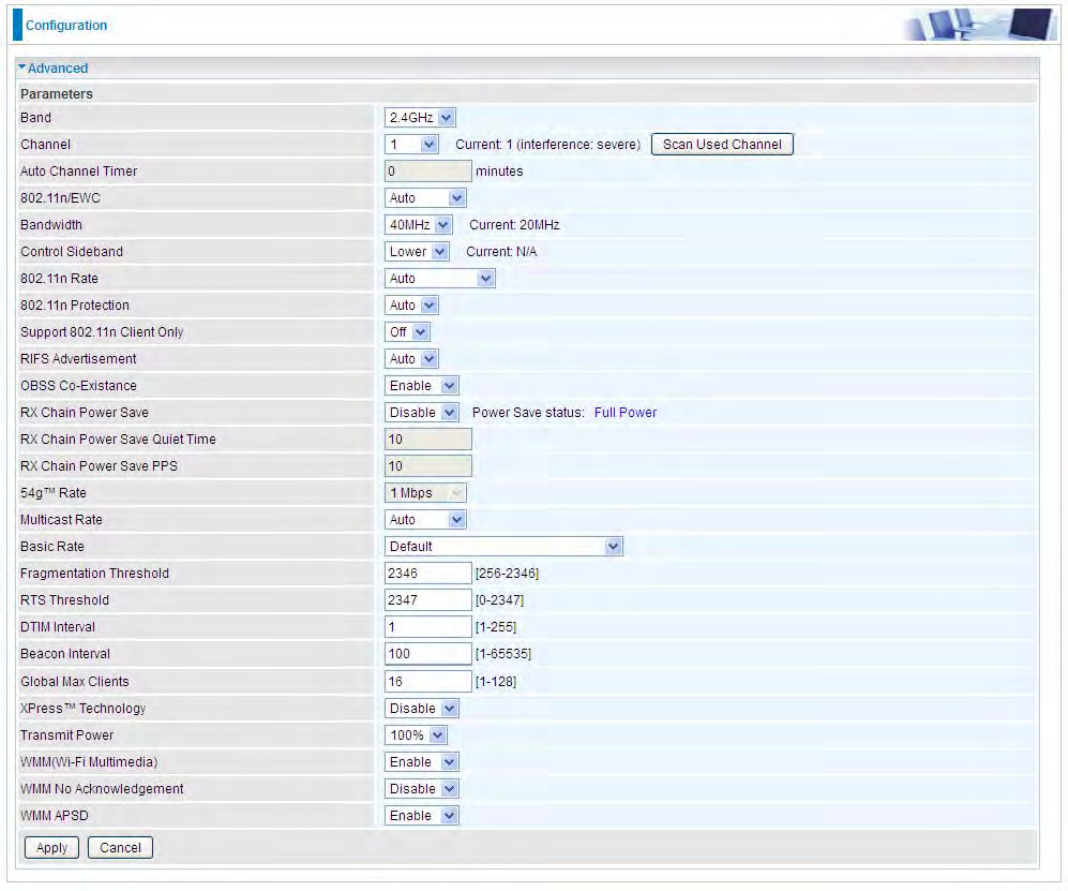
Task: Open the Basic Rate dropdown
Action: [x=503, y=546]
